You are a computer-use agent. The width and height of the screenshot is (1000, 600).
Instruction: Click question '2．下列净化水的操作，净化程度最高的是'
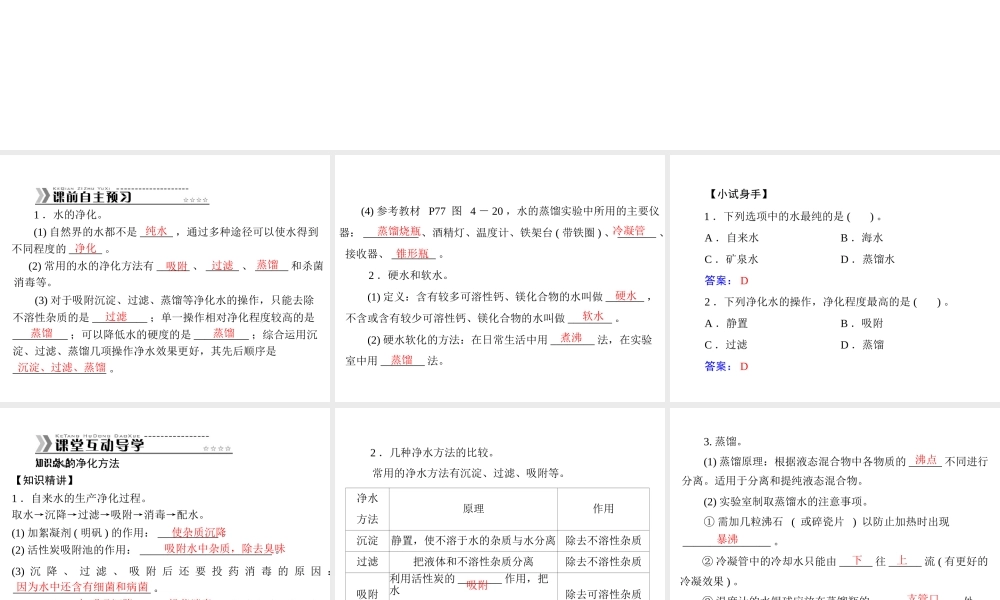pos(827,302)
